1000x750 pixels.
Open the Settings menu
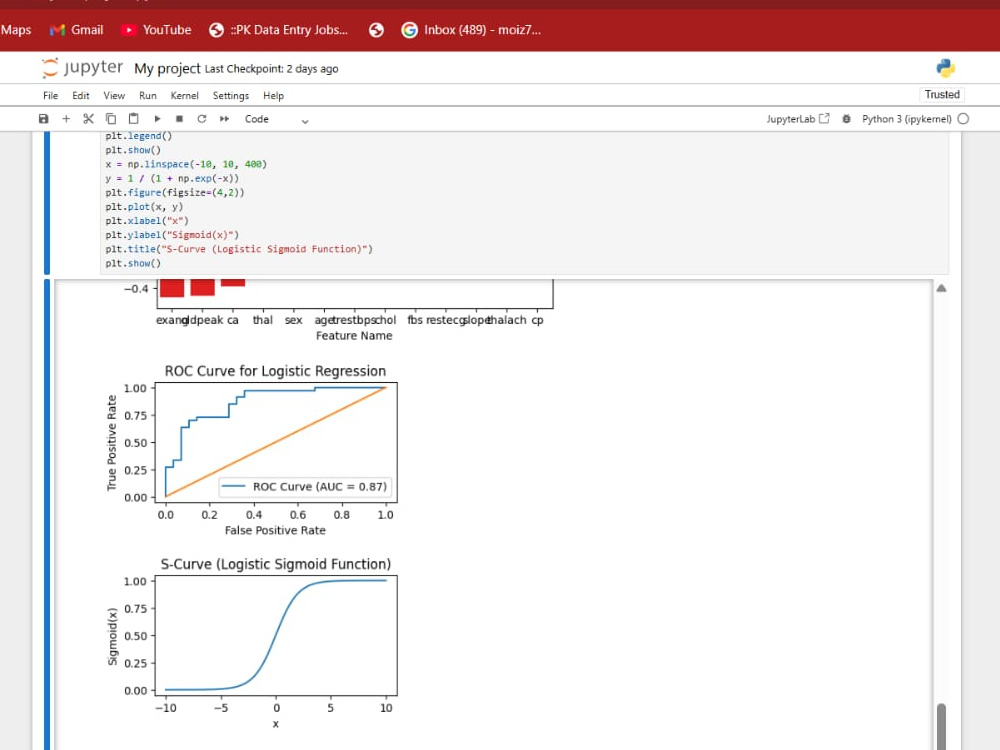pos(230,96)
